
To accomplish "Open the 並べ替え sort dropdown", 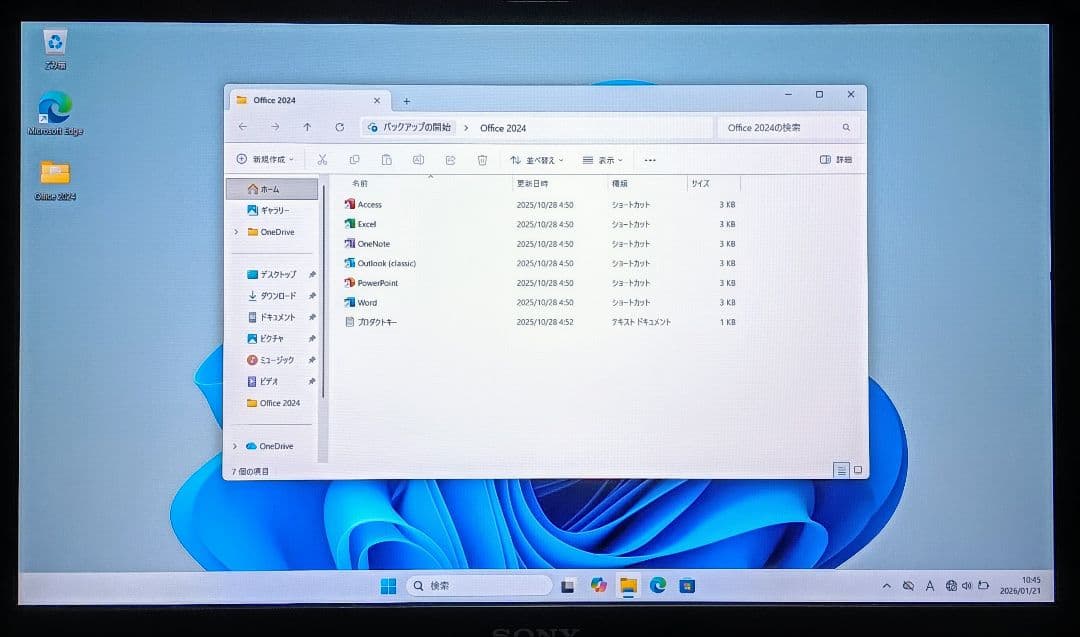I will pos(536,159).
